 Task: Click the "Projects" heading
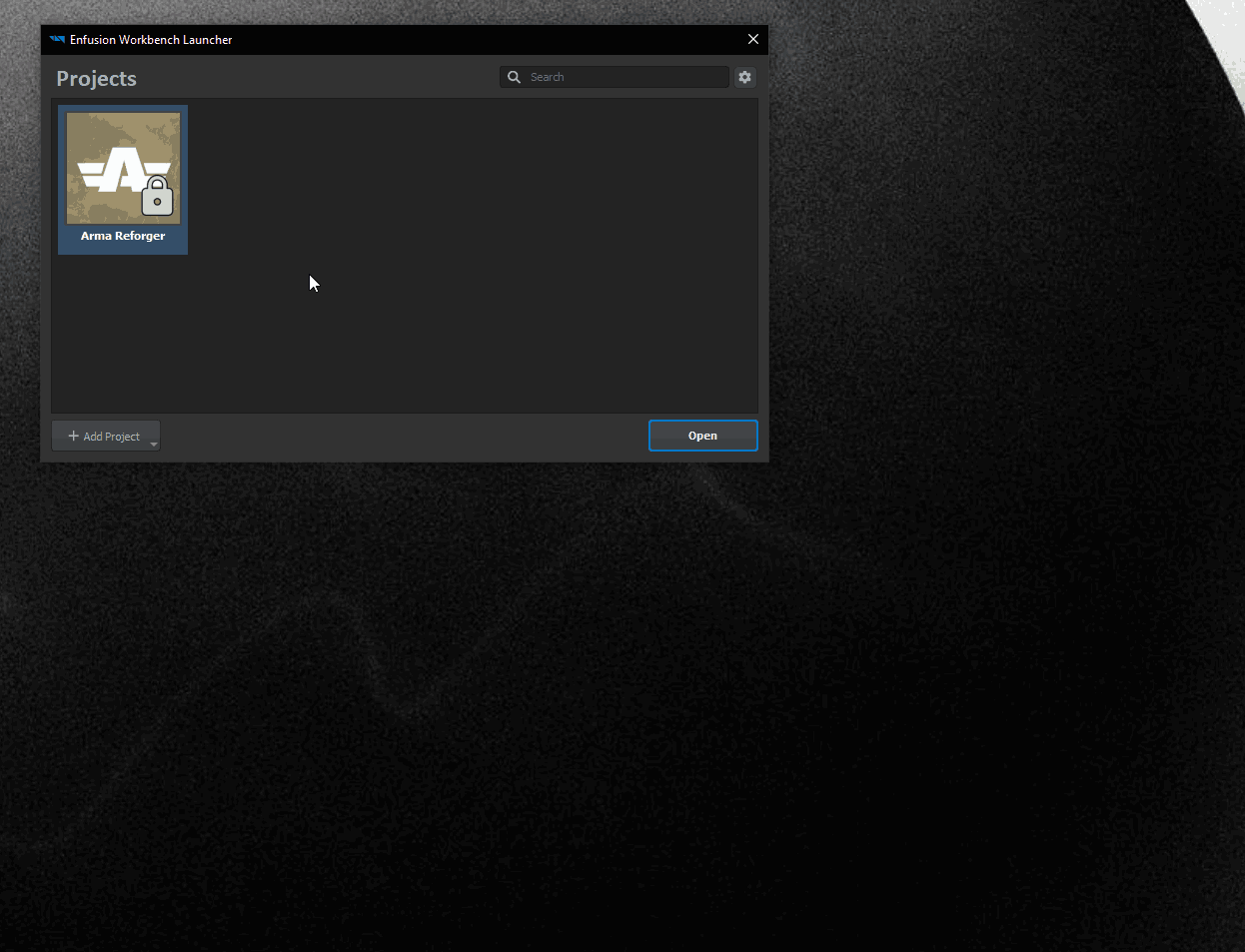tap(96, 79)
